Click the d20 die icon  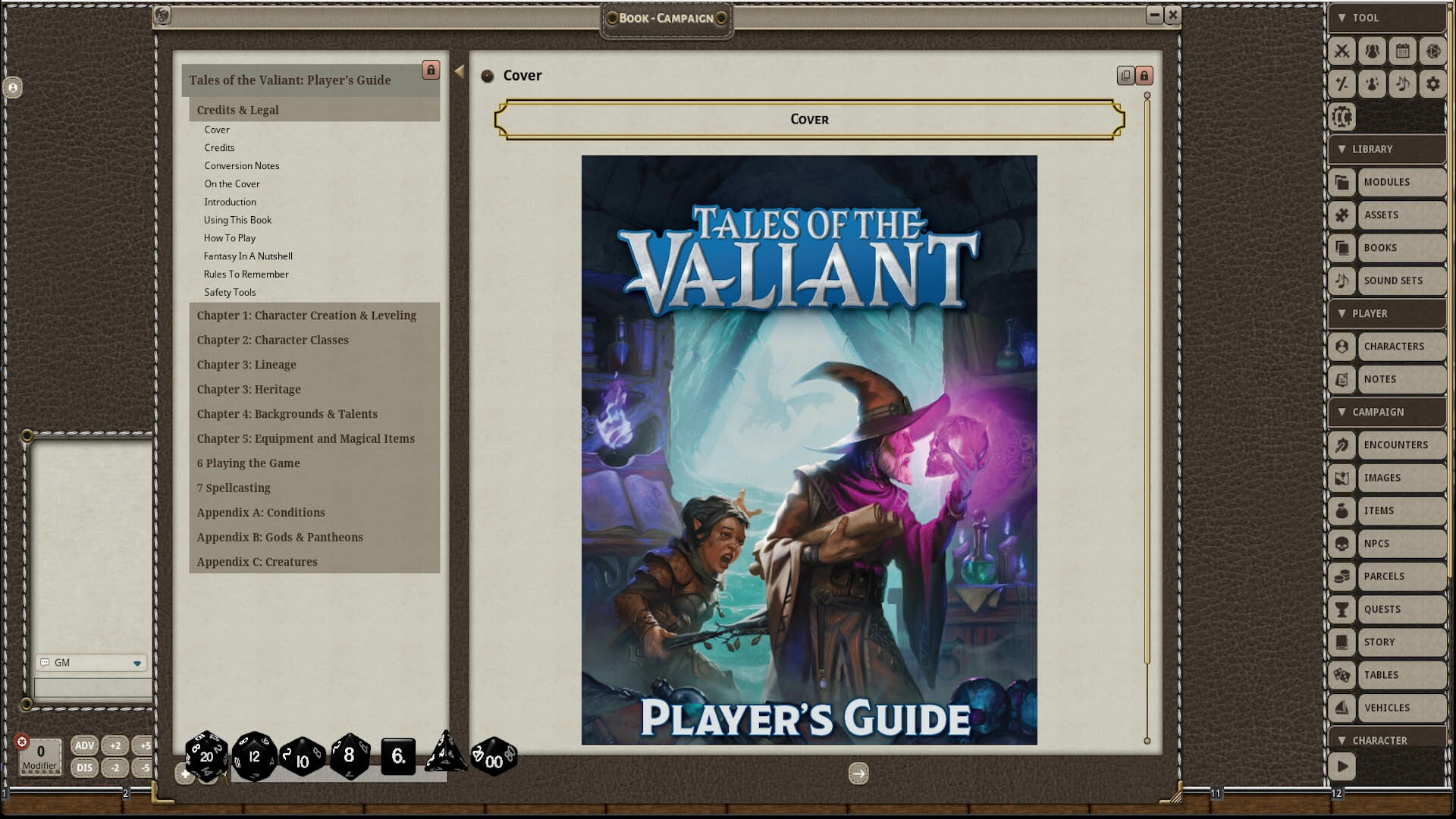point(206,756)
